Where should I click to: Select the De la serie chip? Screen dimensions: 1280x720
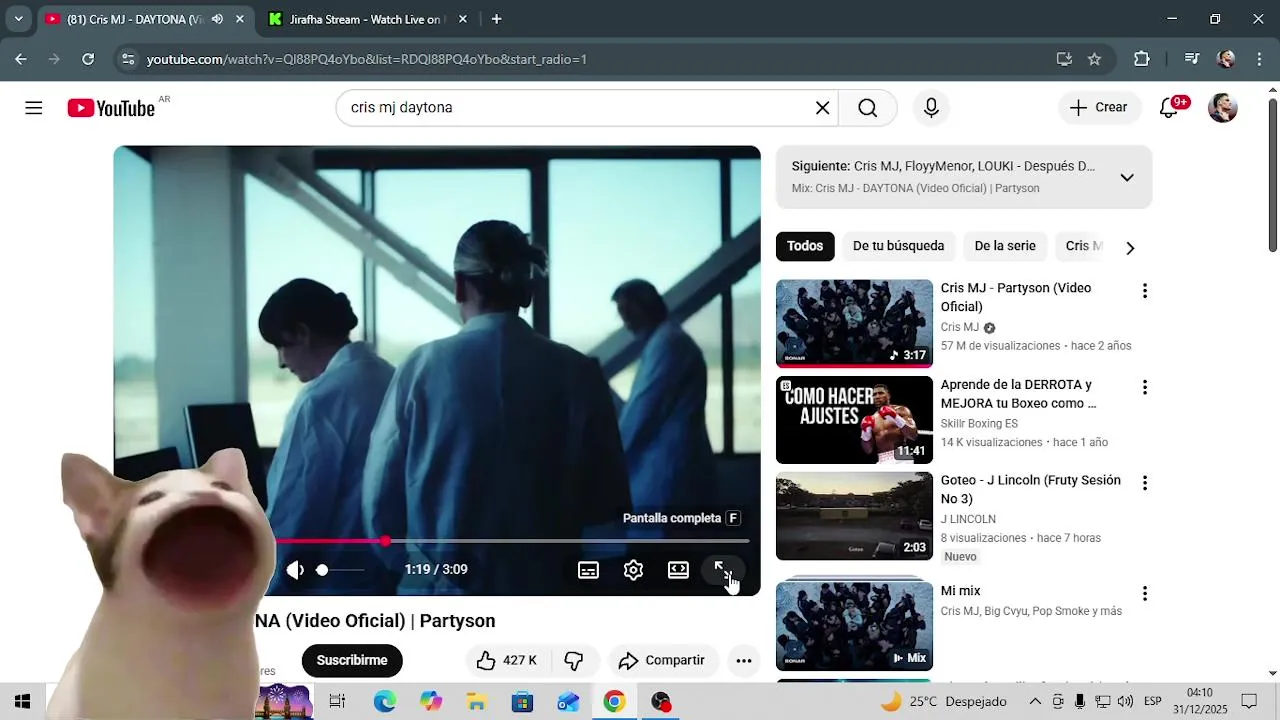click(x=1005, y=246)
